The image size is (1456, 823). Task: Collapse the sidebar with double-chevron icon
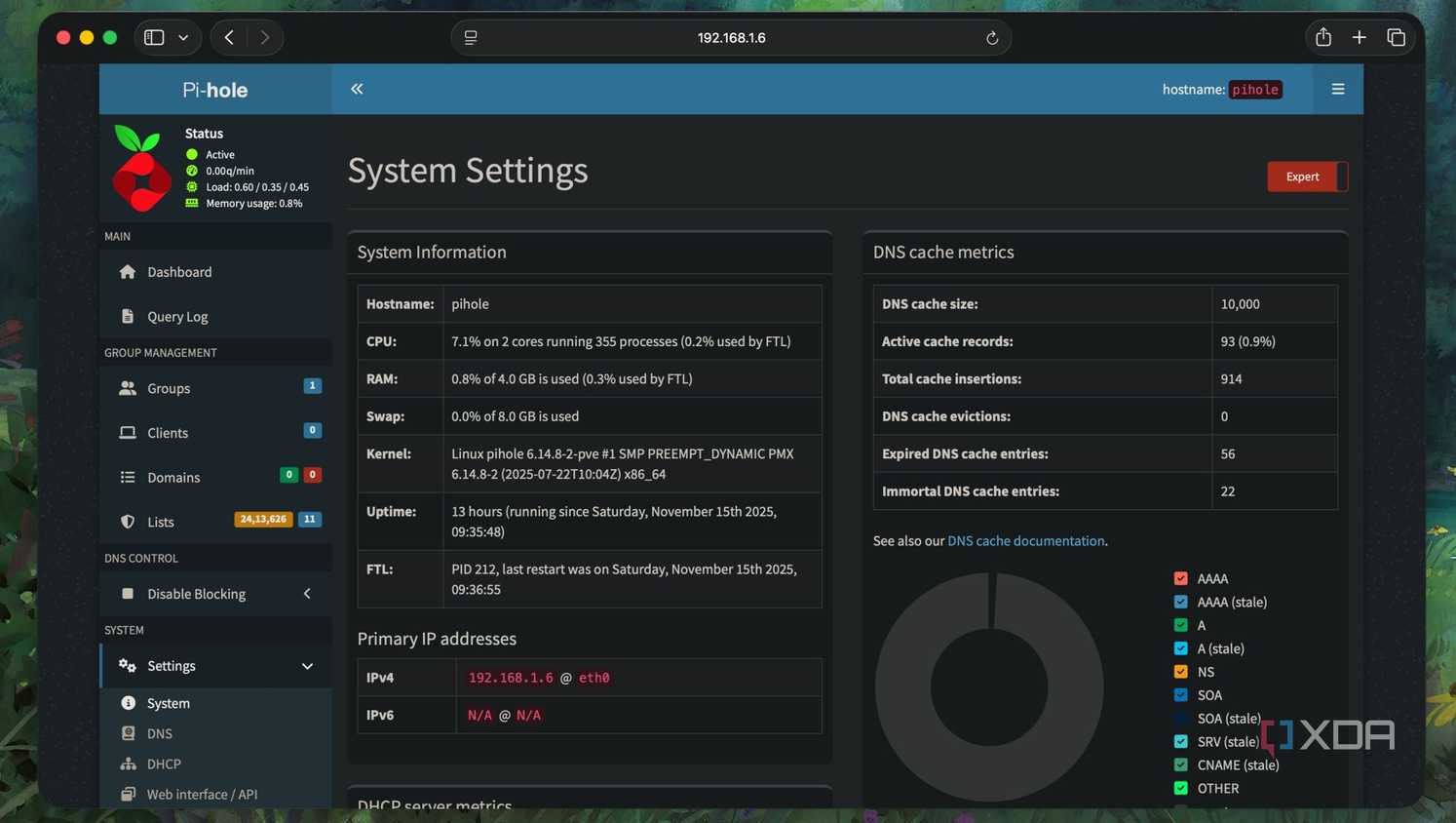[x=357, y=89]
